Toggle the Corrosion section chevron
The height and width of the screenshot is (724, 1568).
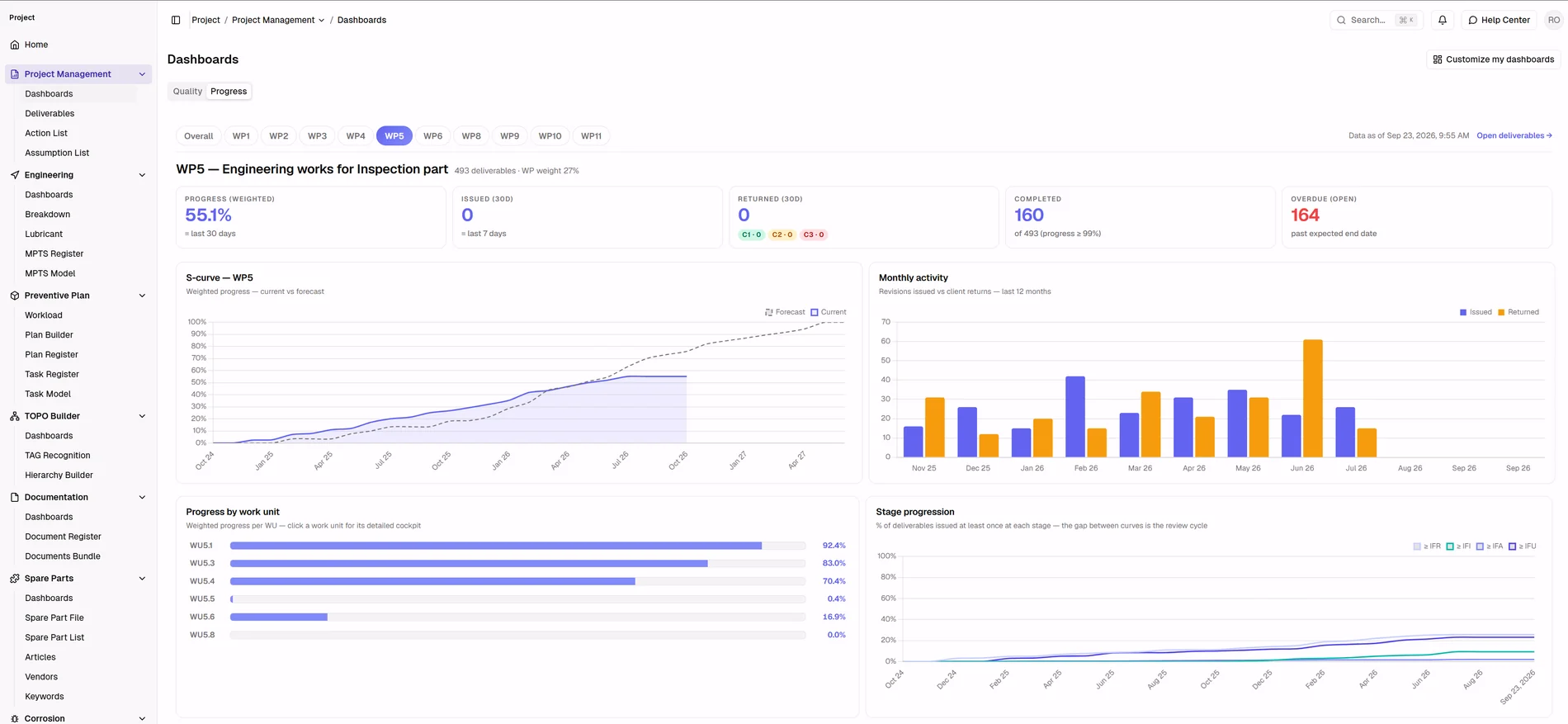point(142,718)
